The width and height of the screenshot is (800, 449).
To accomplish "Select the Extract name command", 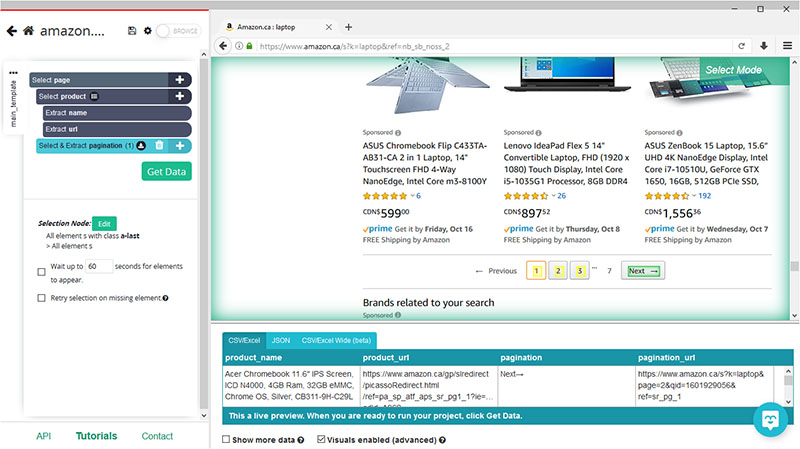I will [117, 113].
